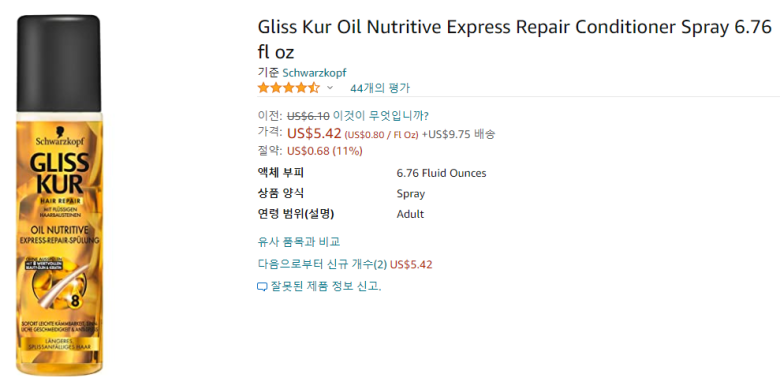Image resolution: width=780 pixels, height=378 pixels.
Task: Open the 유사 품목과 비교 comparison link
Action: tap(298, 242)
